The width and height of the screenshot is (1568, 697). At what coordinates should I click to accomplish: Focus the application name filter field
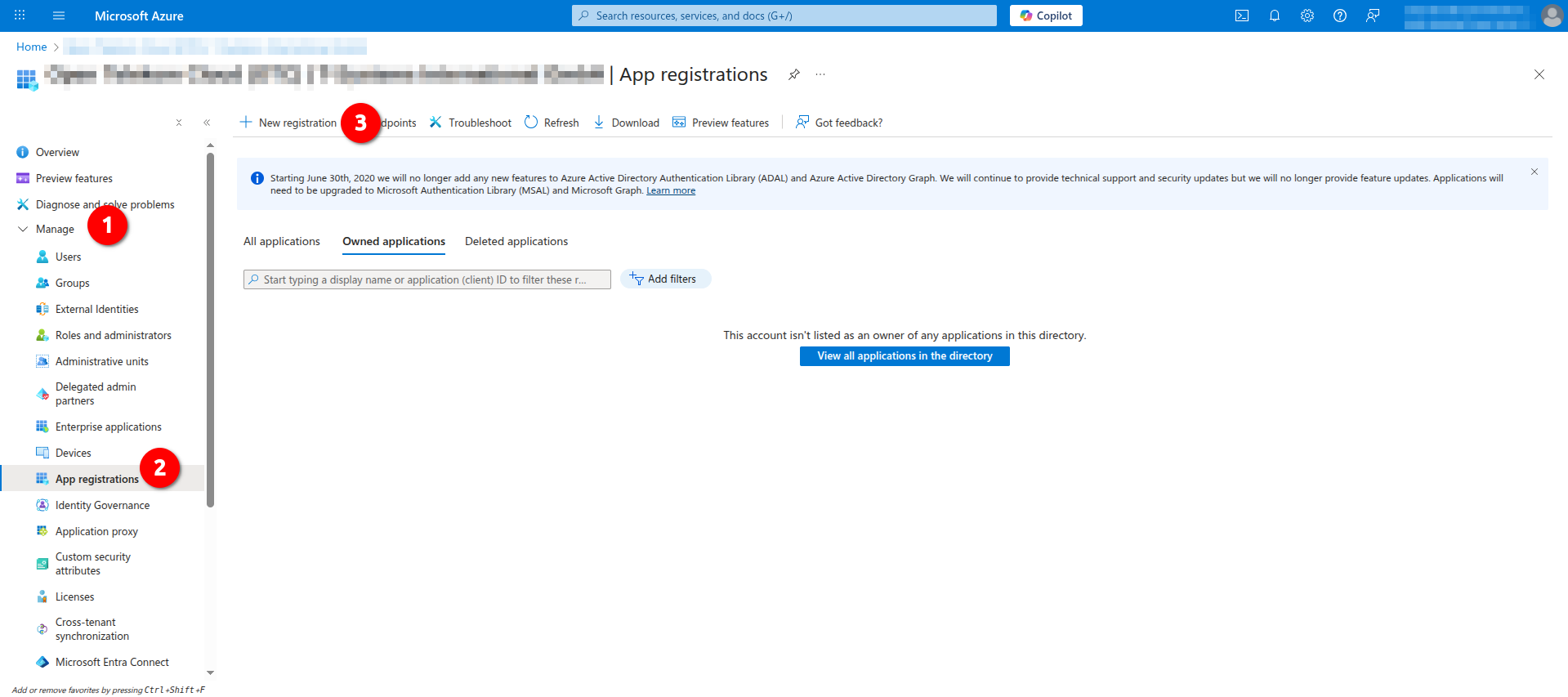pyautogui.click(x=426, y=279)
